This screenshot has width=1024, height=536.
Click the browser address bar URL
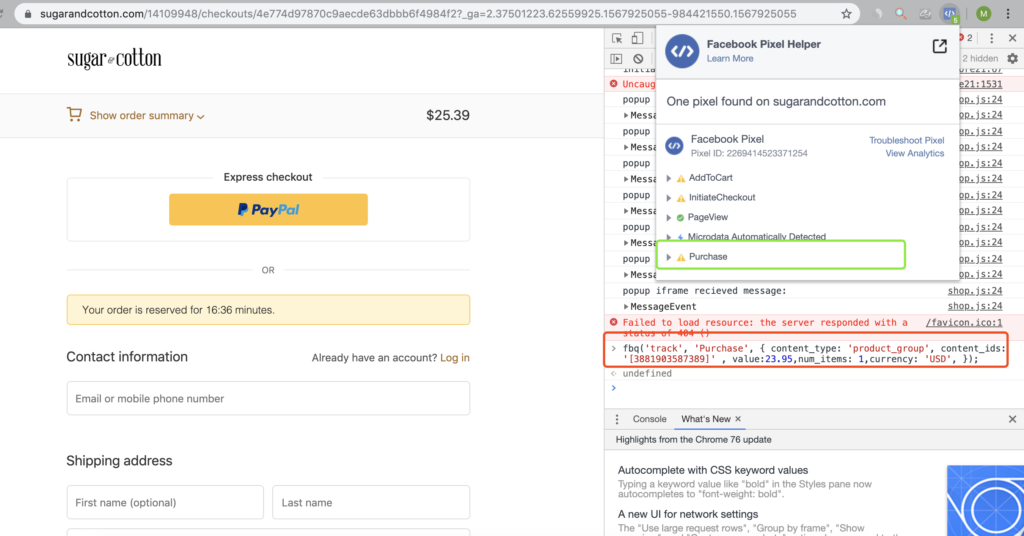(x=418, y=14)
